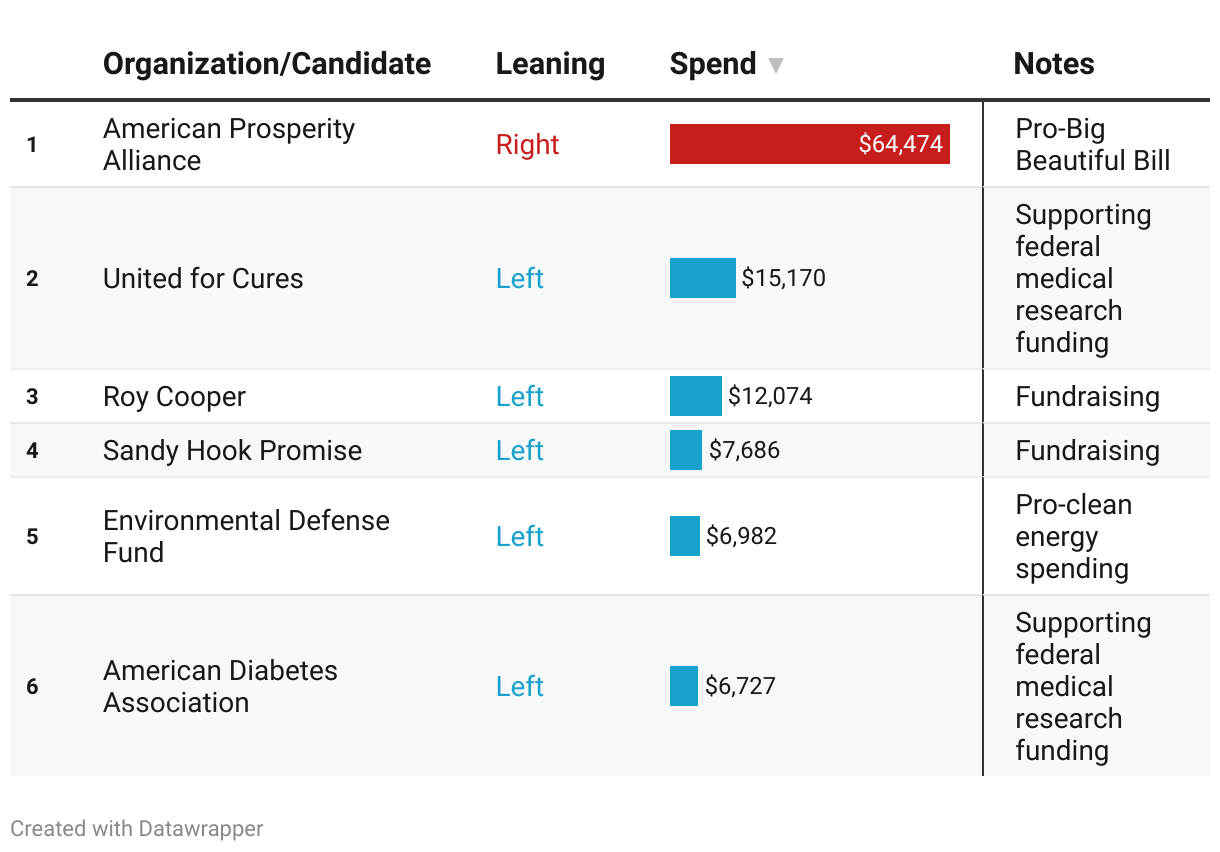
Task: Click the Sandy Hook Promise organization name
Action: [232, 451]
